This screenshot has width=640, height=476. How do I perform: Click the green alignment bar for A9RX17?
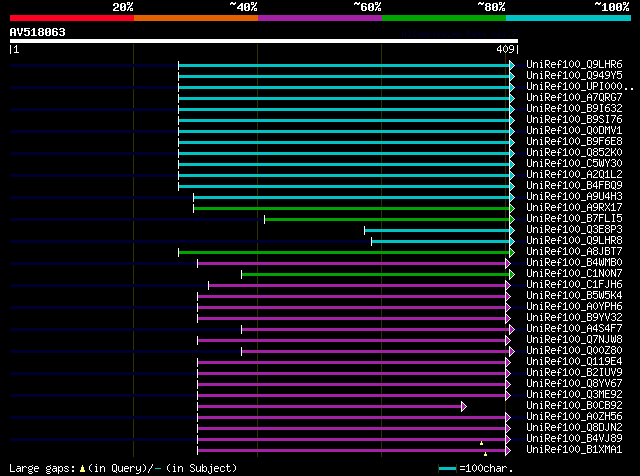point(352,209)
